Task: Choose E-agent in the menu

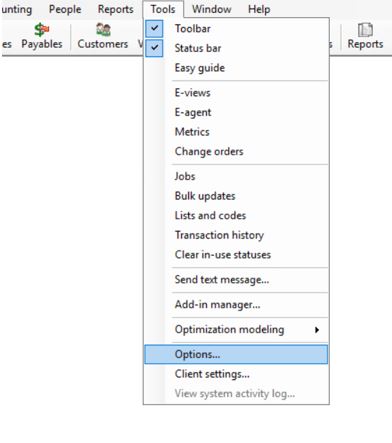Action: tap(236, 112)
